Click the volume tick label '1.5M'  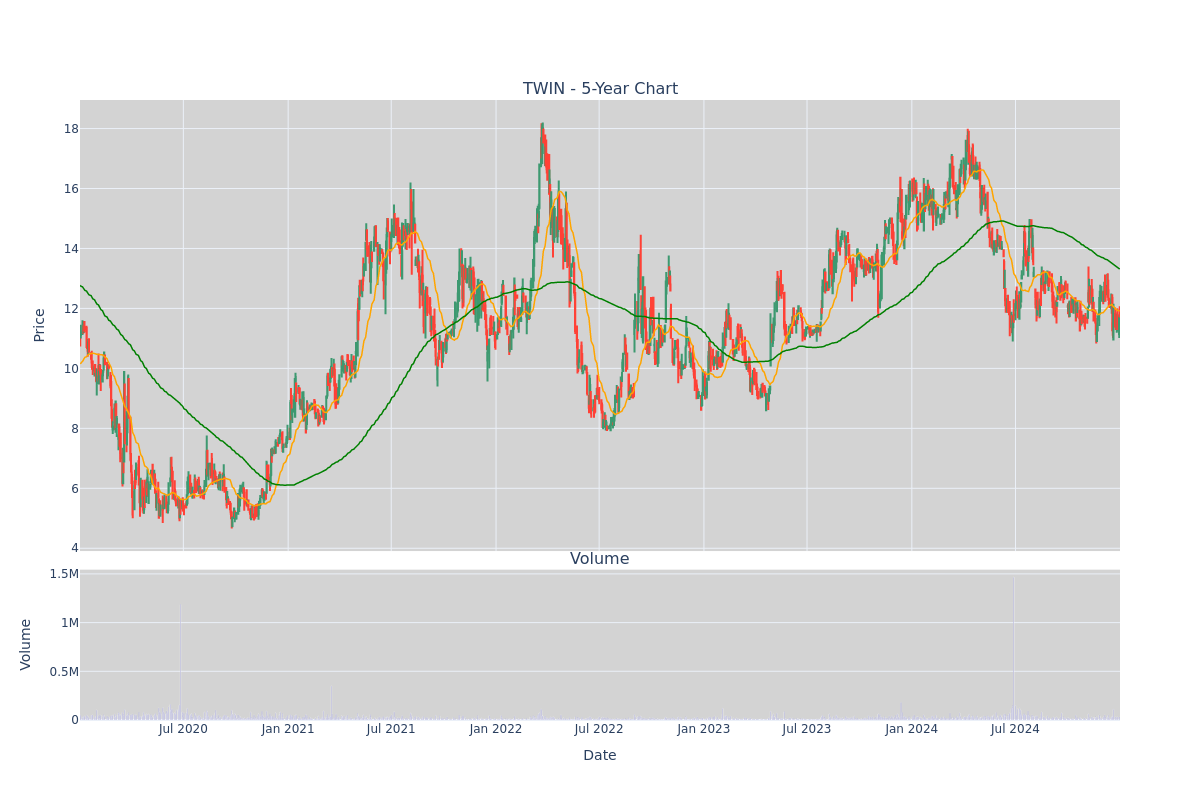pos(64,574)
